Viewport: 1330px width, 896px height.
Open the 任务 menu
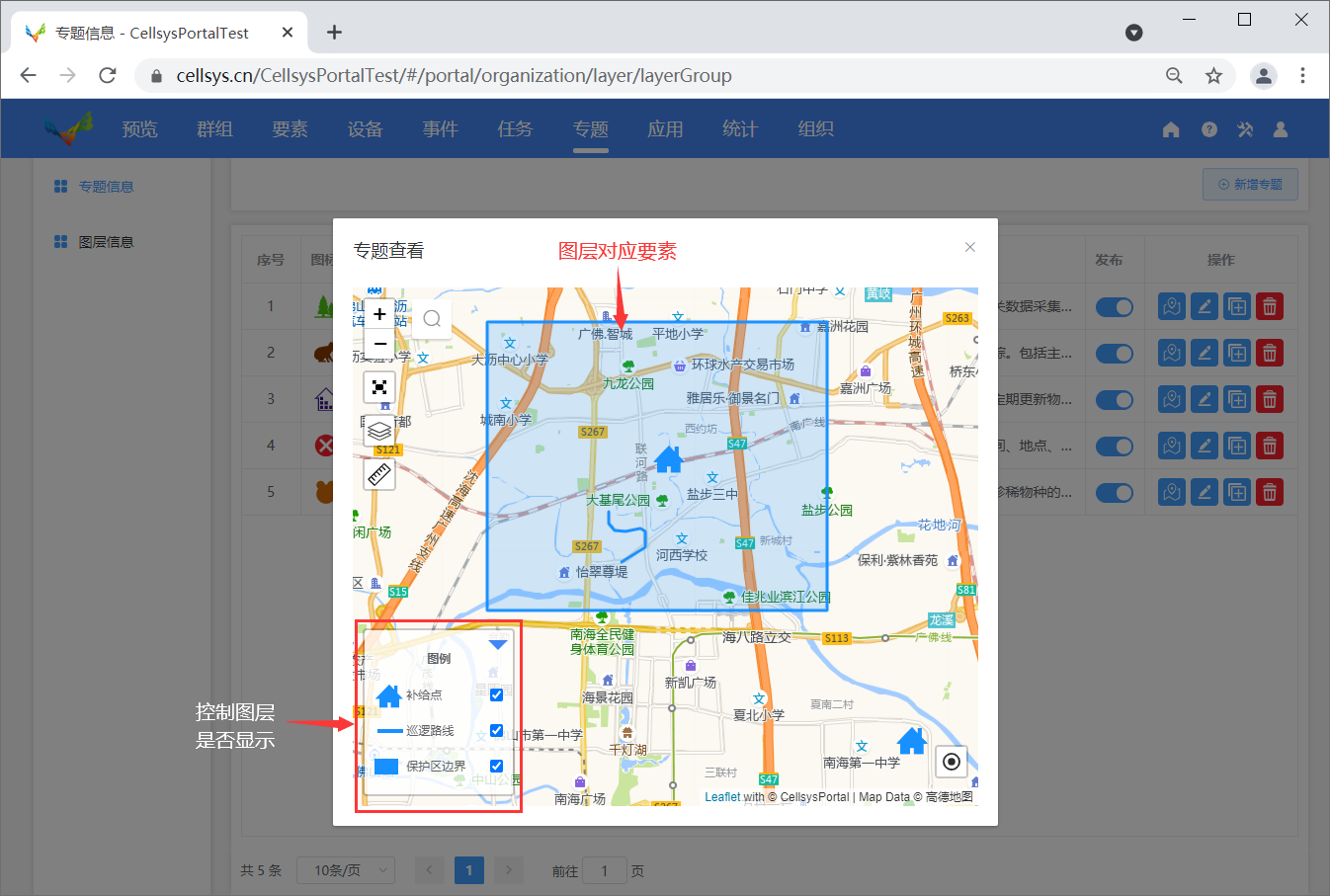[x=515, y=129]
